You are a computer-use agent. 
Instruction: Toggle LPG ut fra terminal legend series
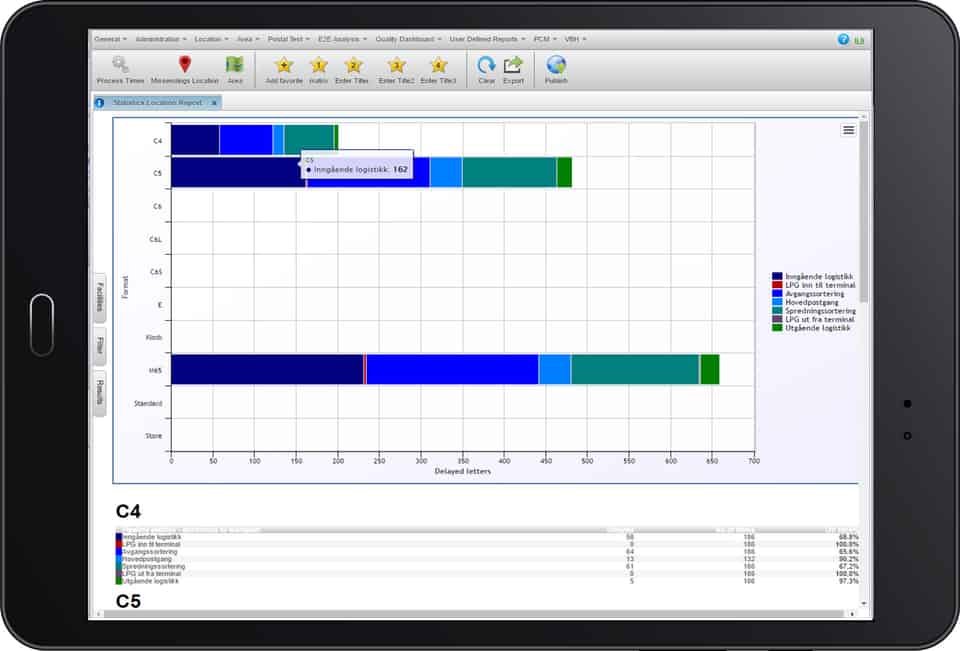point(813,320)
